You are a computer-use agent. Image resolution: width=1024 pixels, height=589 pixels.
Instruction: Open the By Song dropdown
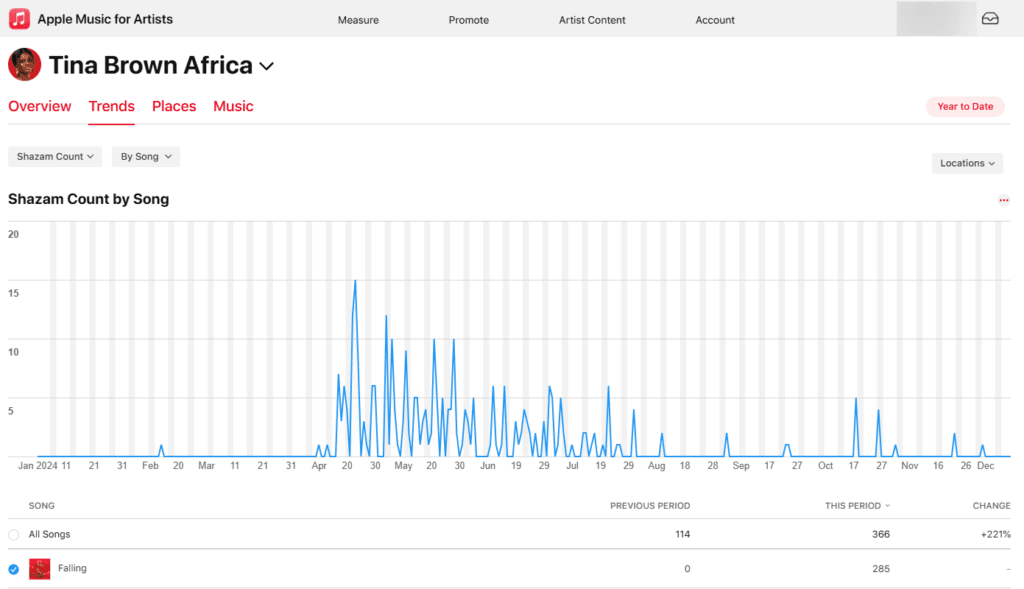pyautogui.click(x=145, y=157)
